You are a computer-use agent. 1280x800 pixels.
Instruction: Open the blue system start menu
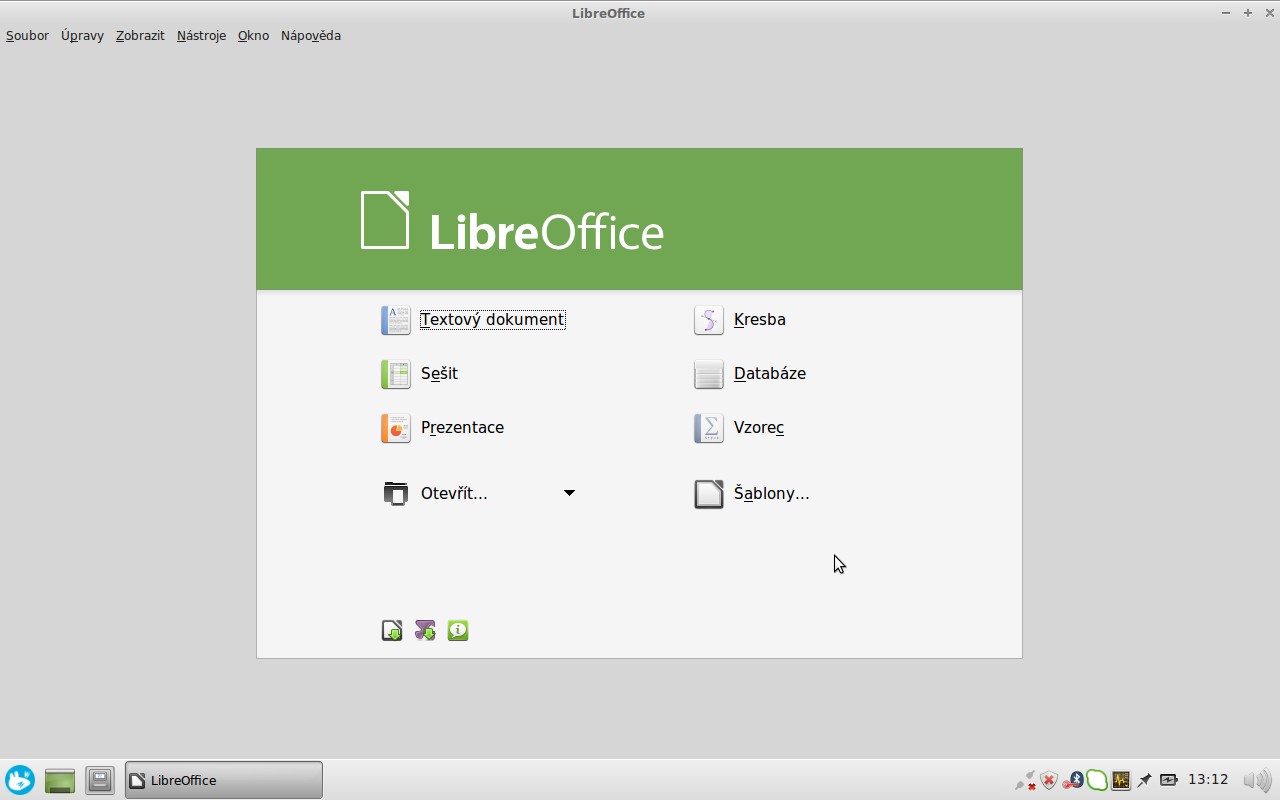(x=20, y=780)
